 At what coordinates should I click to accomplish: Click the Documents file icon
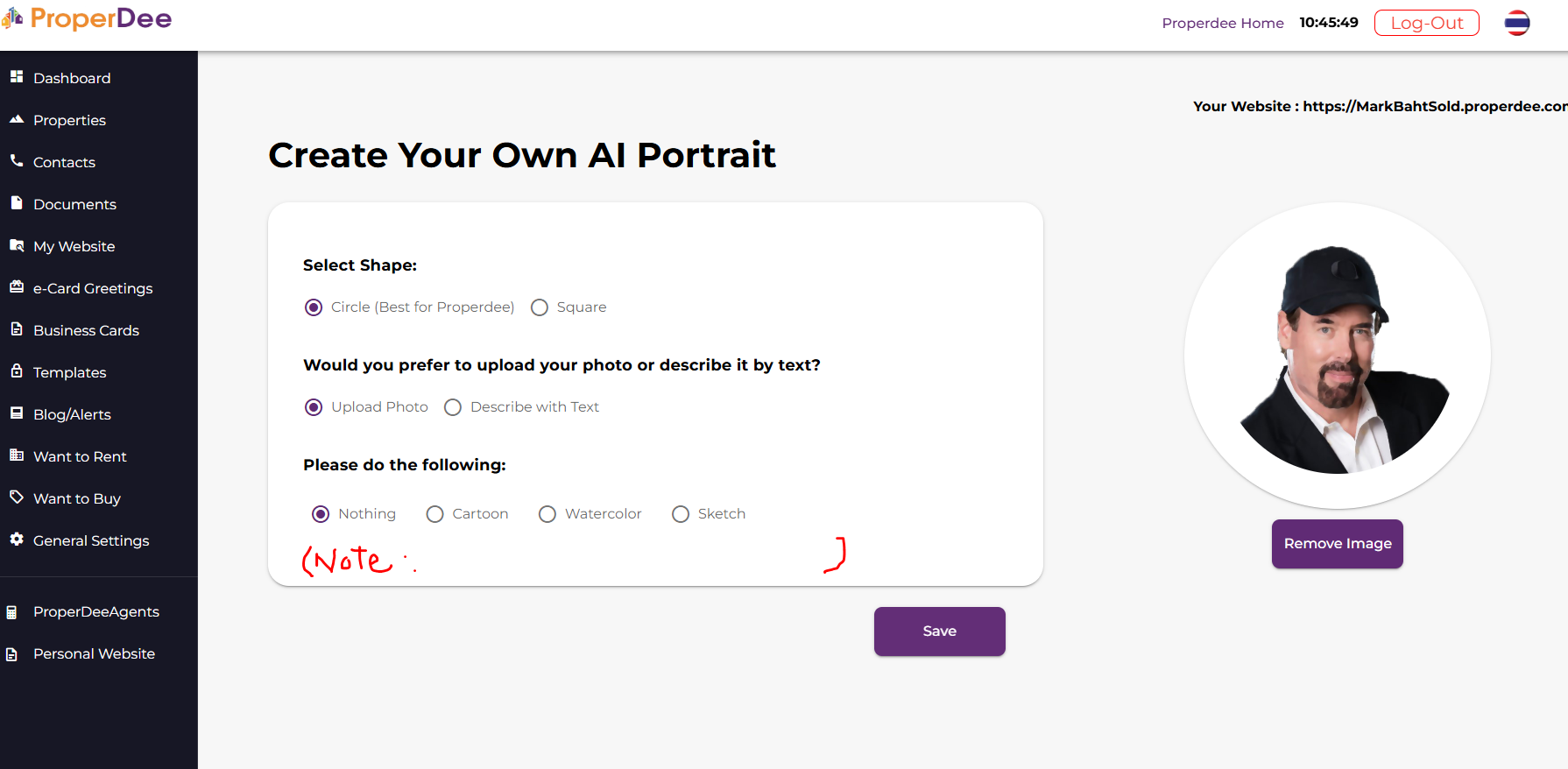[x=17, y=203]
